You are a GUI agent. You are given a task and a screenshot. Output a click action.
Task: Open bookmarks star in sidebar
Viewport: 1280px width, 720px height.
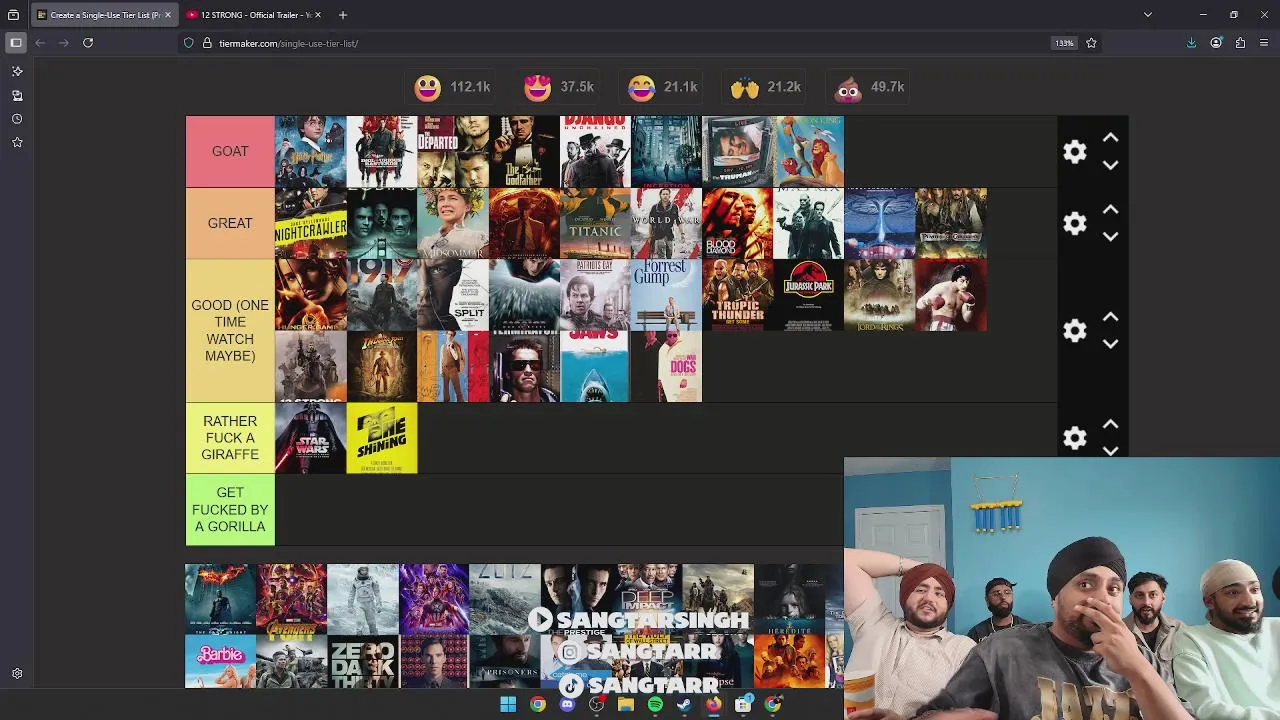[x=17, y=143]
